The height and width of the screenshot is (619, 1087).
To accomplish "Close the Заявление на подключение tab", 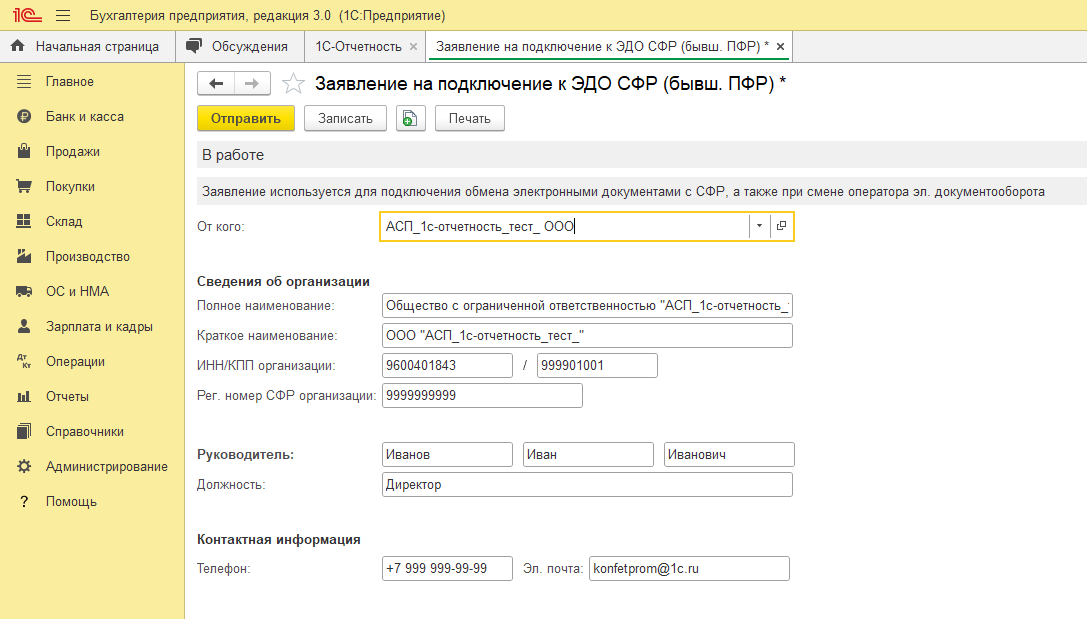I will click(781, 46).
